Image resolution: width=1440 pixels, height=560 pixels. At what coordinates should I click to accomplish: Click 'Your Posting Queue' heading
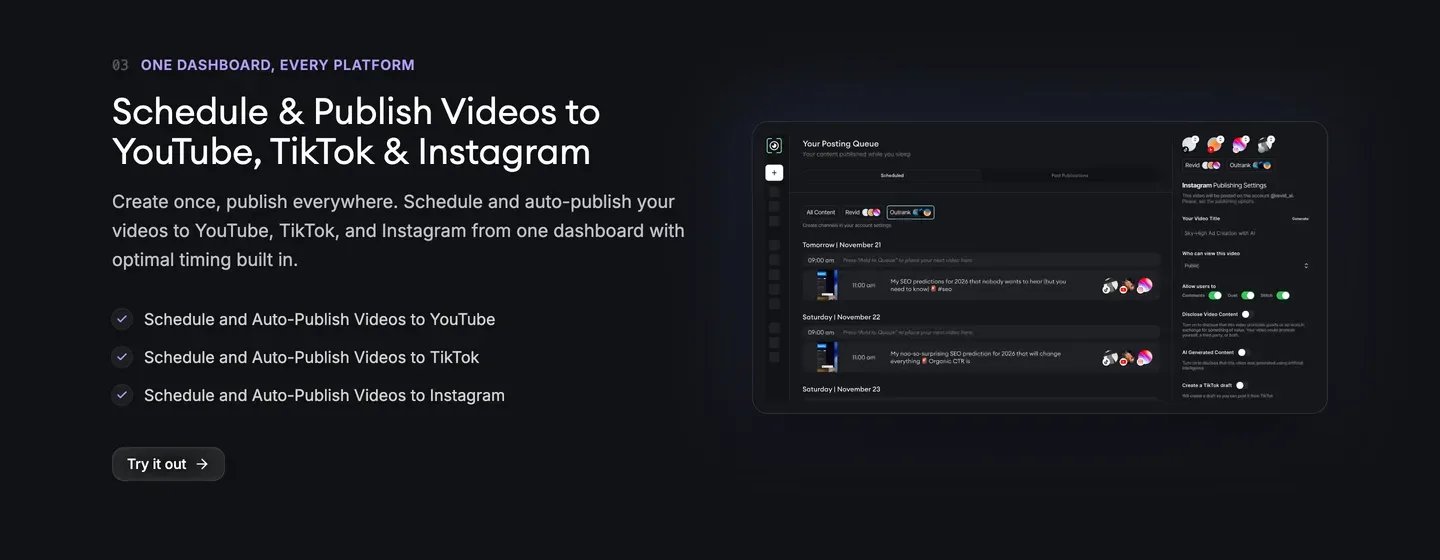(x=840, y=144)
